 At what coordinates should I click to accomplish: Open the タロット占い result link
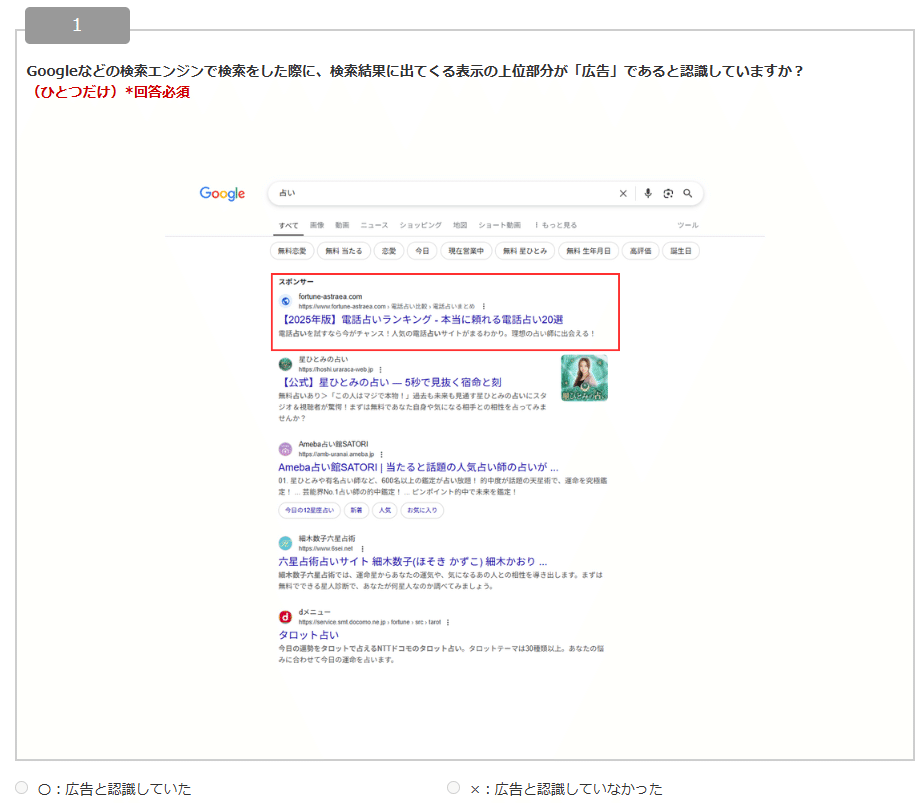pyautogui.click(x=308, y=635)
